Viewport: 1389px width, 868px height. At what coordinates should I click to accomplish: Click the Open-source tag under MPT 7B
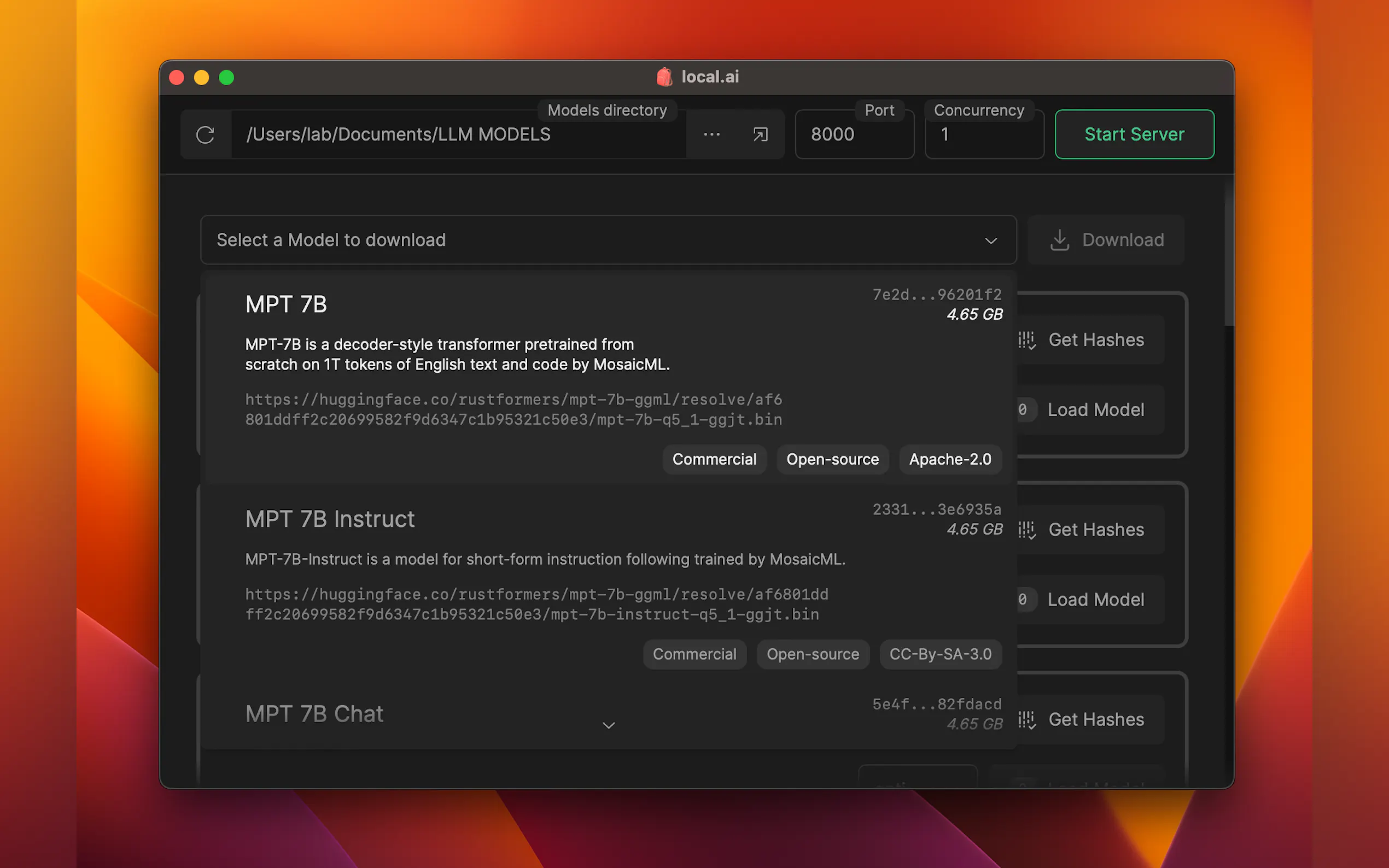833,459
